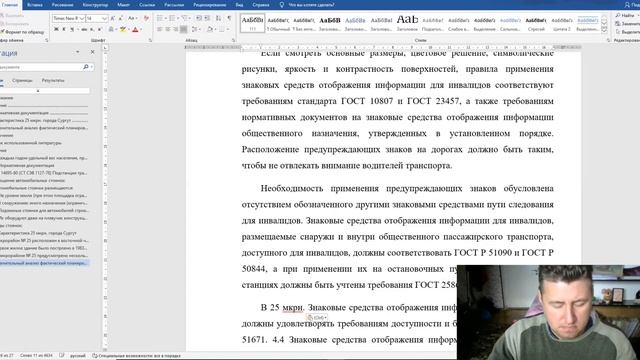Click the paste options popup in document
This screenshot has width=640, height=360.
click(x=317, y=317)
